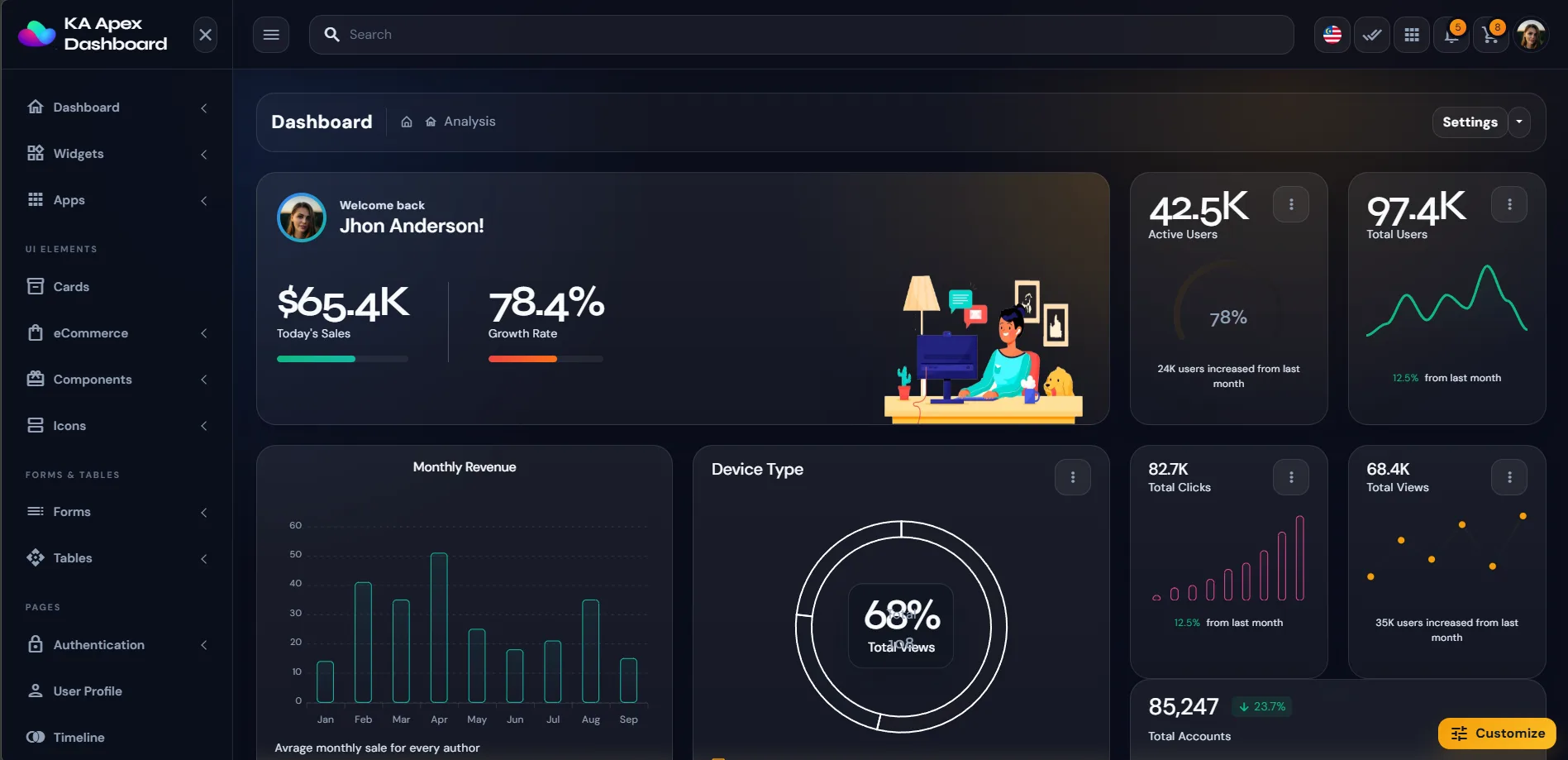This screenshot has height=760, width=1568.
Task: Select Widgets in the sidebar menu
Action: (79, 154)
